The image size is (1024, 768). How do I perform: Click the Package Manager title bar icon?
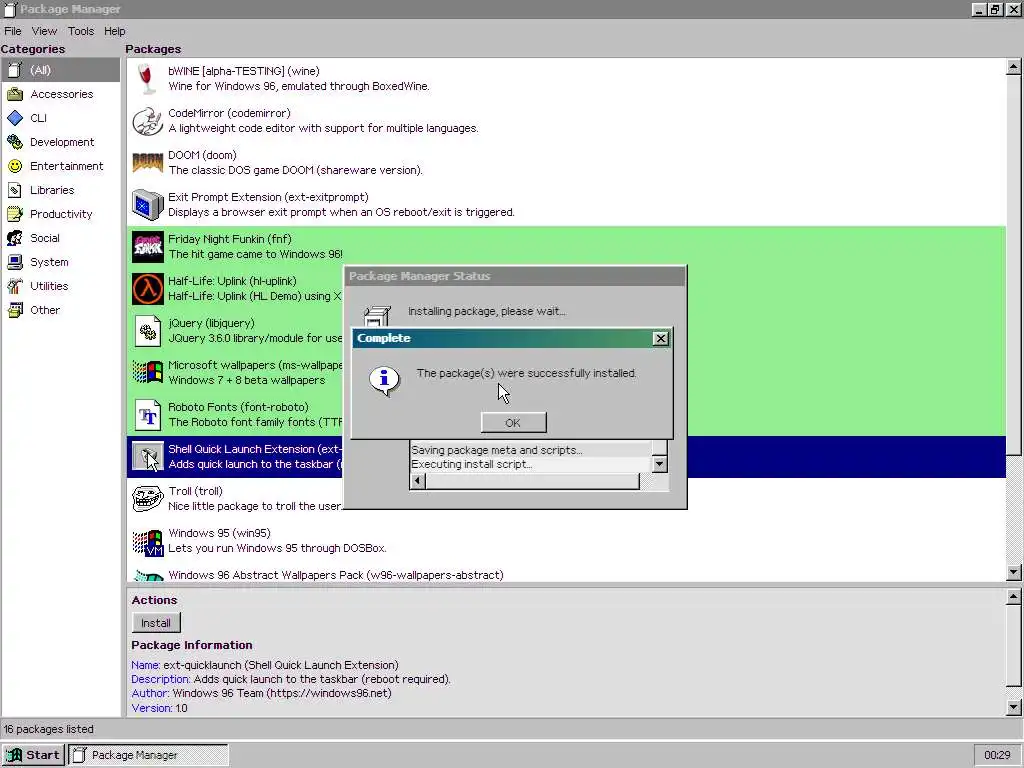9,9
